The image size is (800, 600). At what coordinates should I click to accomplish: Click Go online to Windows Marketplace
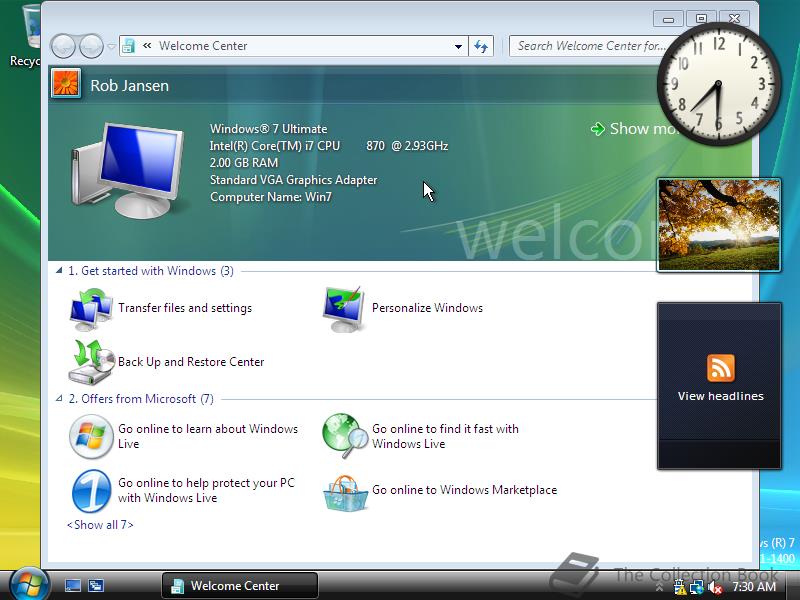coord(464,490)
